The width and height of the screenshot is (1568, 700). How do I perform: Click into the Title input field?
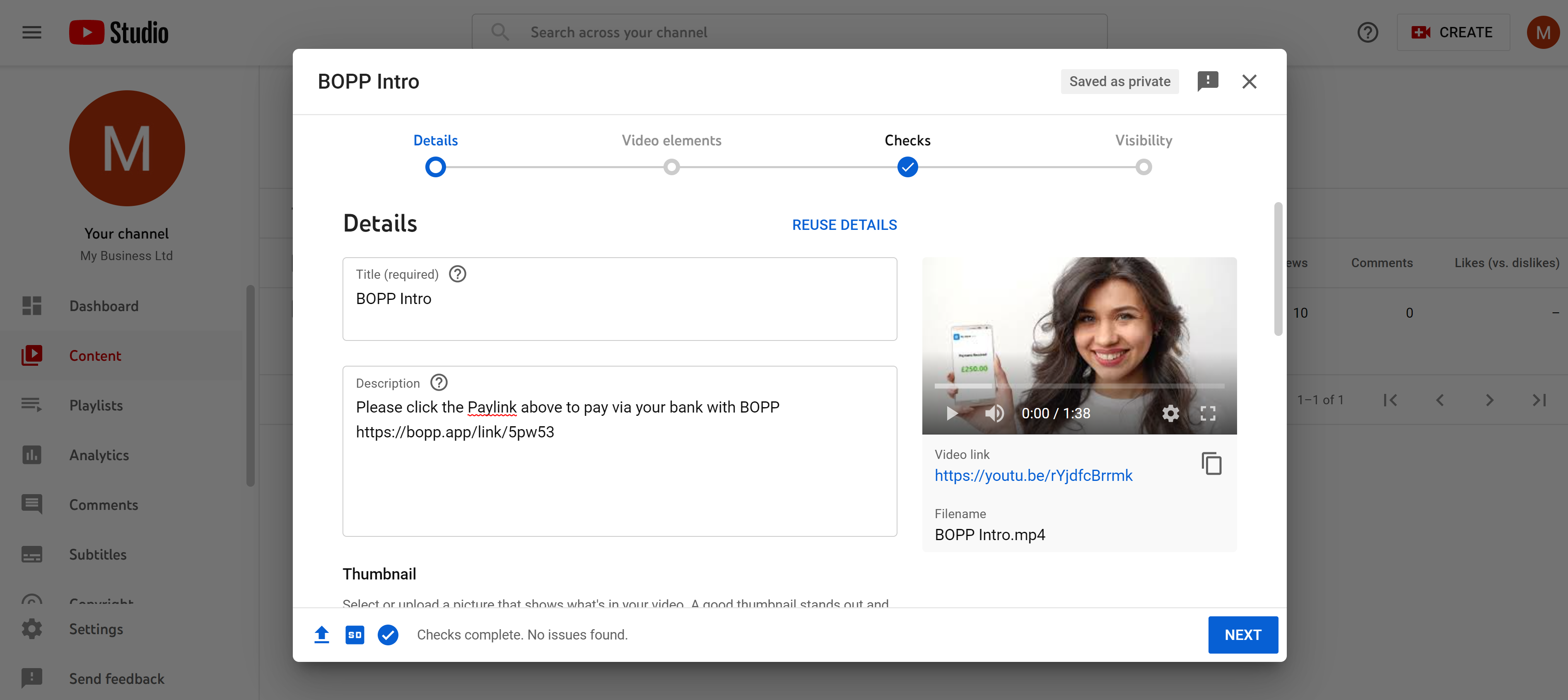click(620, 299)
